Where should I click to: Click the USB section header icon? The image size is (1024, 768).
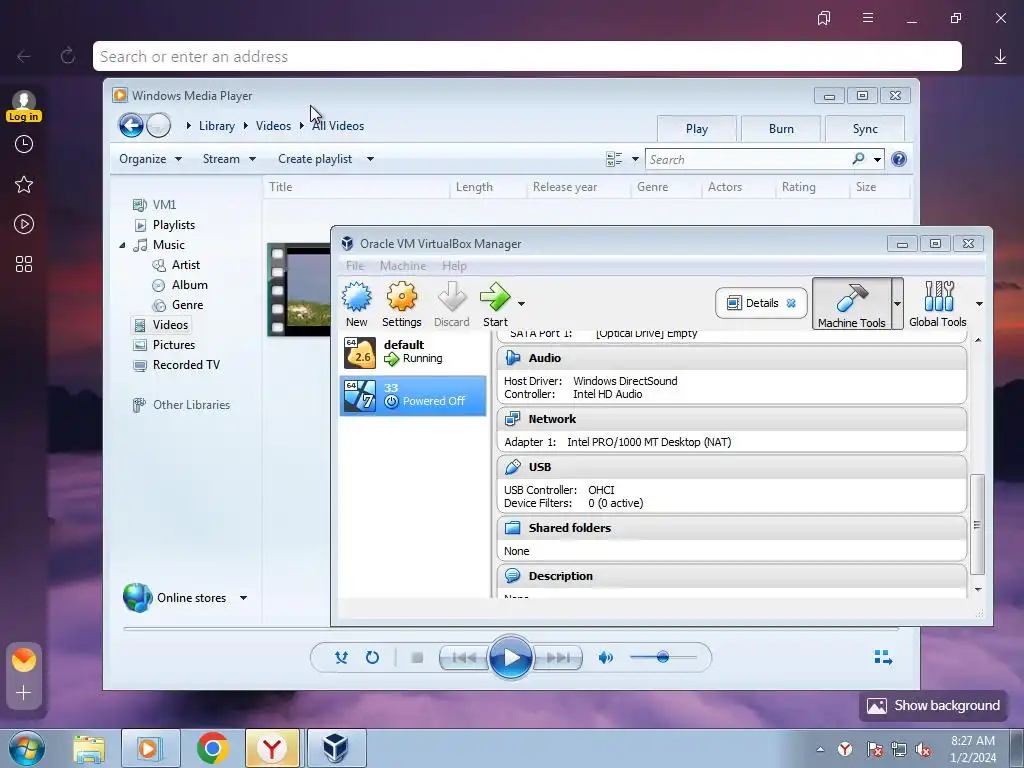pos(513,467)
